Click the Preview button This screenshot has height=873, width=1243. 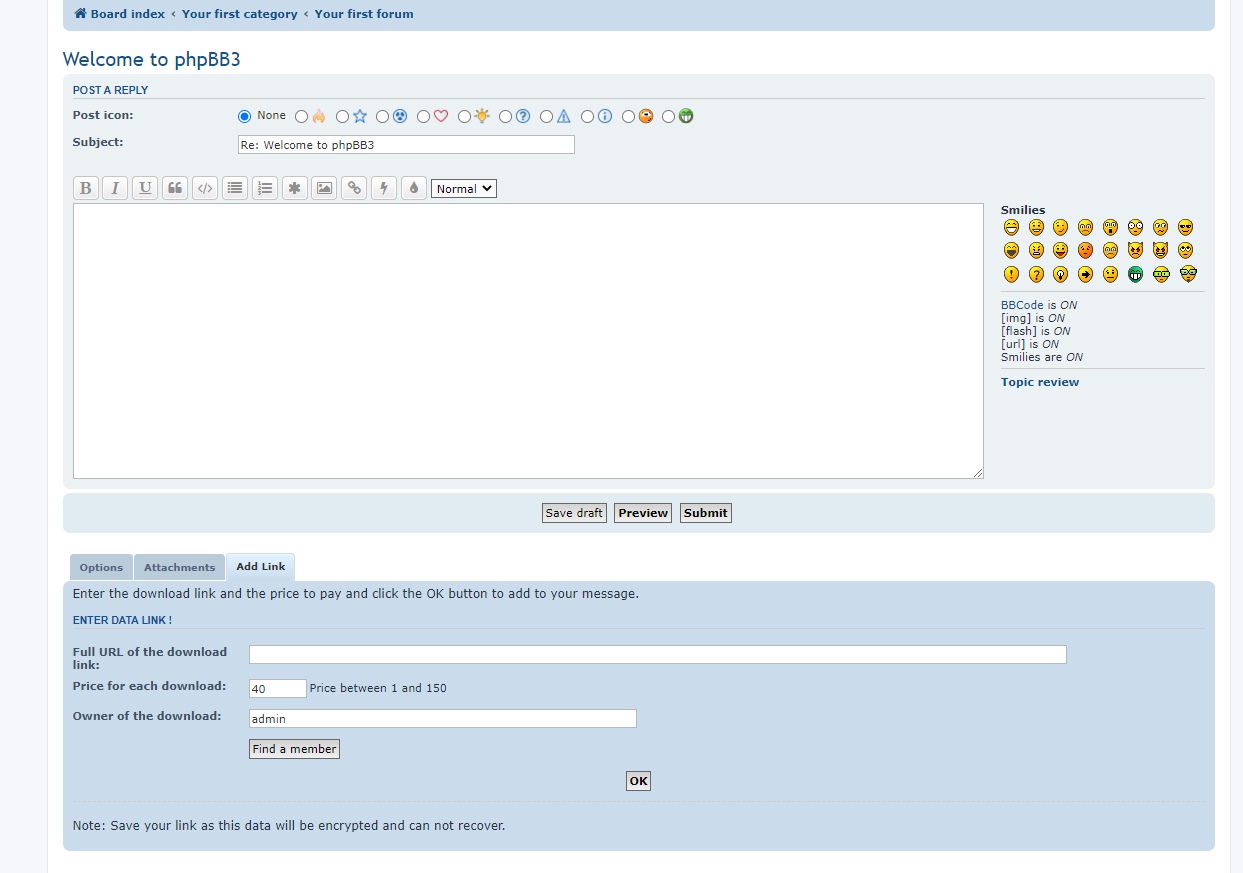tap(643, 513)
